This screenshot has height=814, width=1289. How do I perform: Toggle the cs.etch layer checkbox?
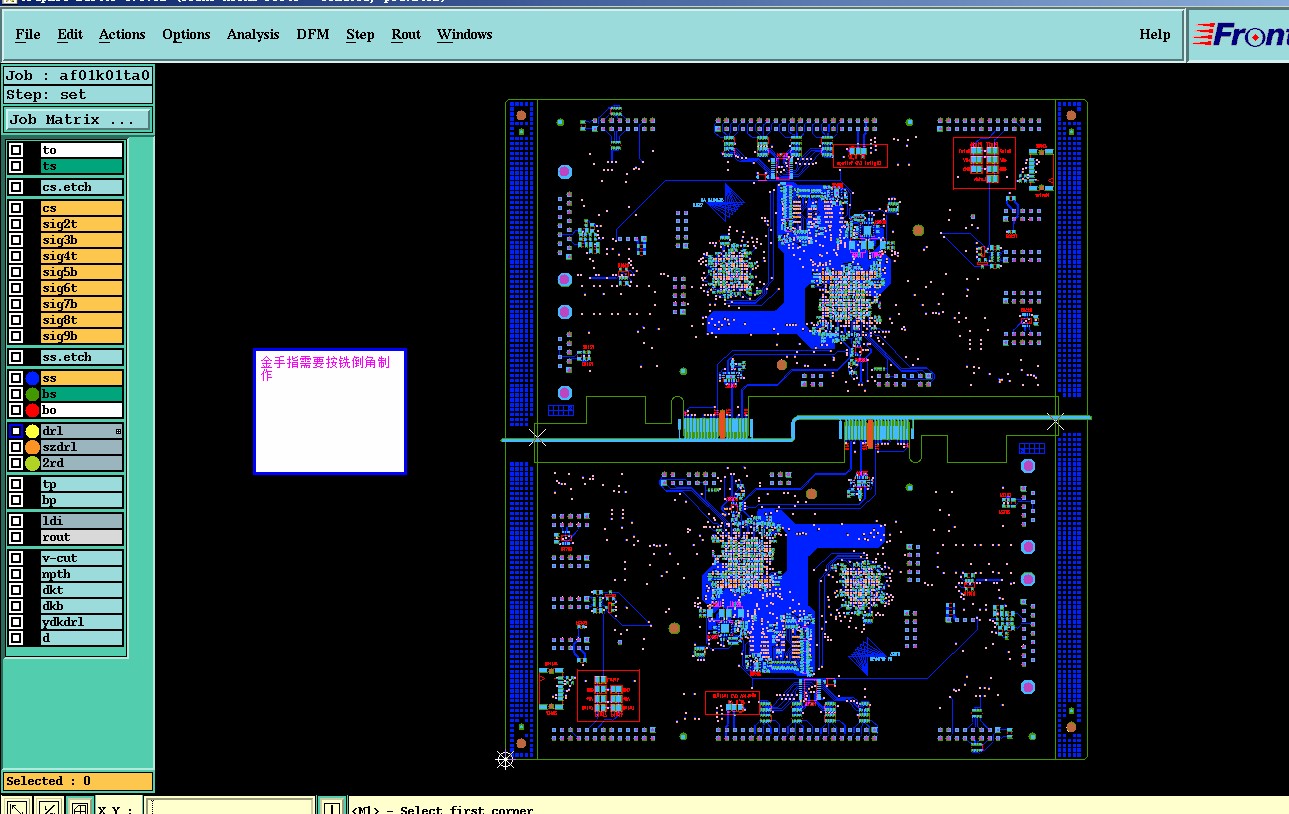(x=16, y=187)
